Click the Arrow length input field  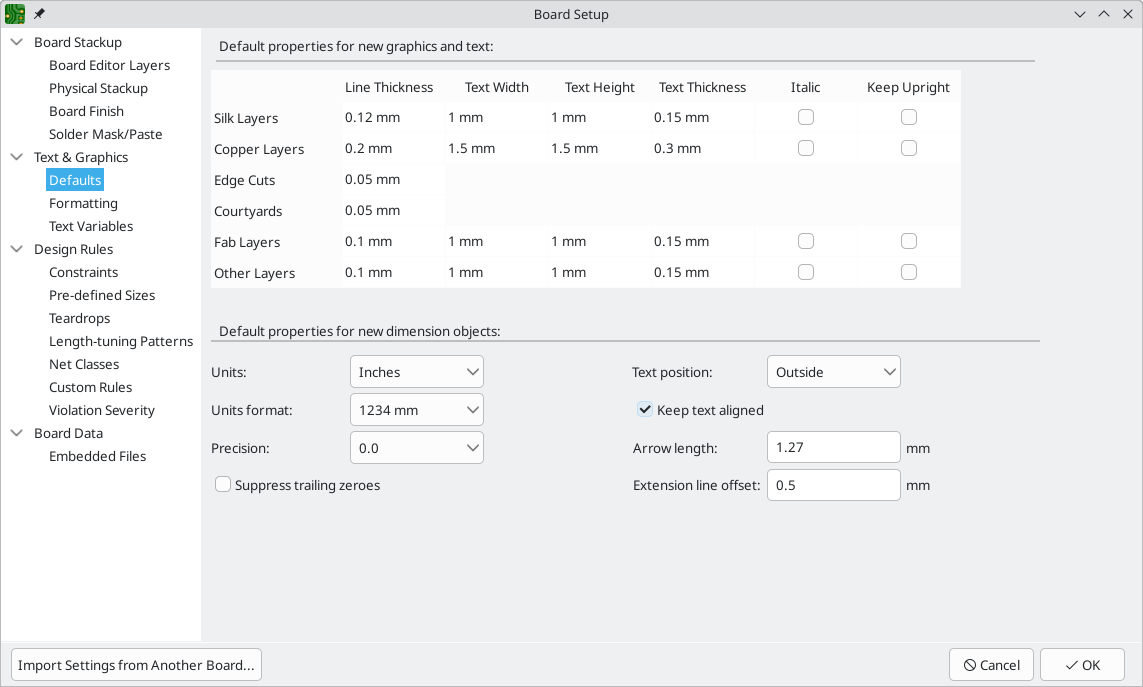[x=833, y=448]
